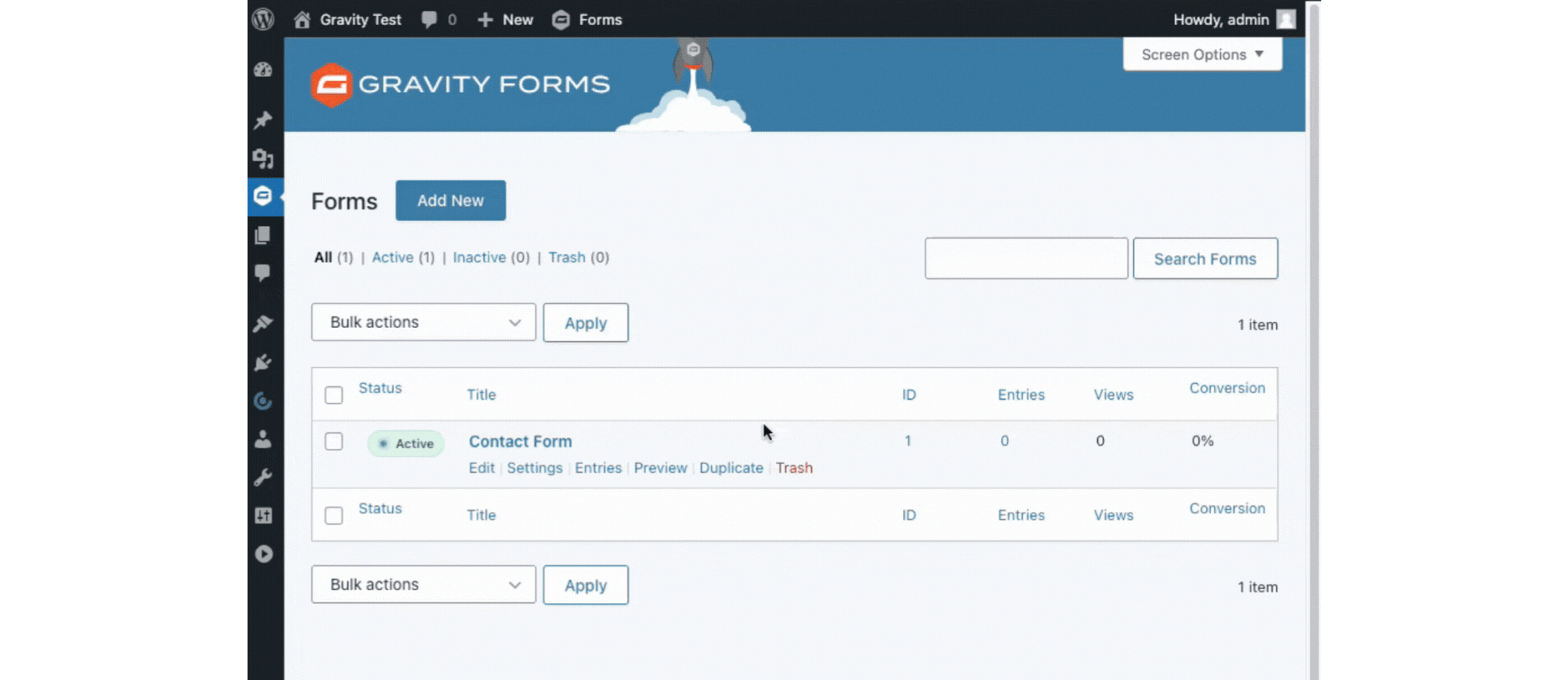Click the WordPress logo in admin bar

[x=263, y=19]
